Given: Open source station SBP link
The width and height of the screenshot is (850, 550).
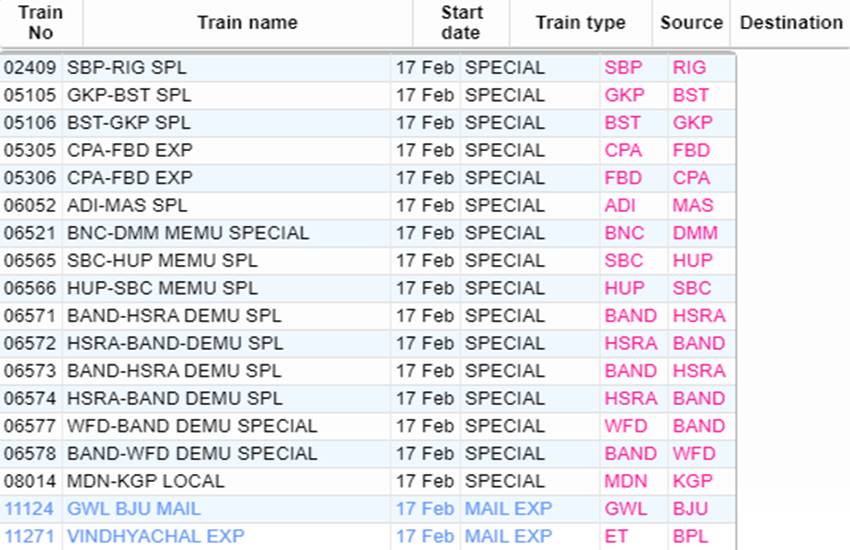Looking at the screenshot, I should tap(623, 68).
